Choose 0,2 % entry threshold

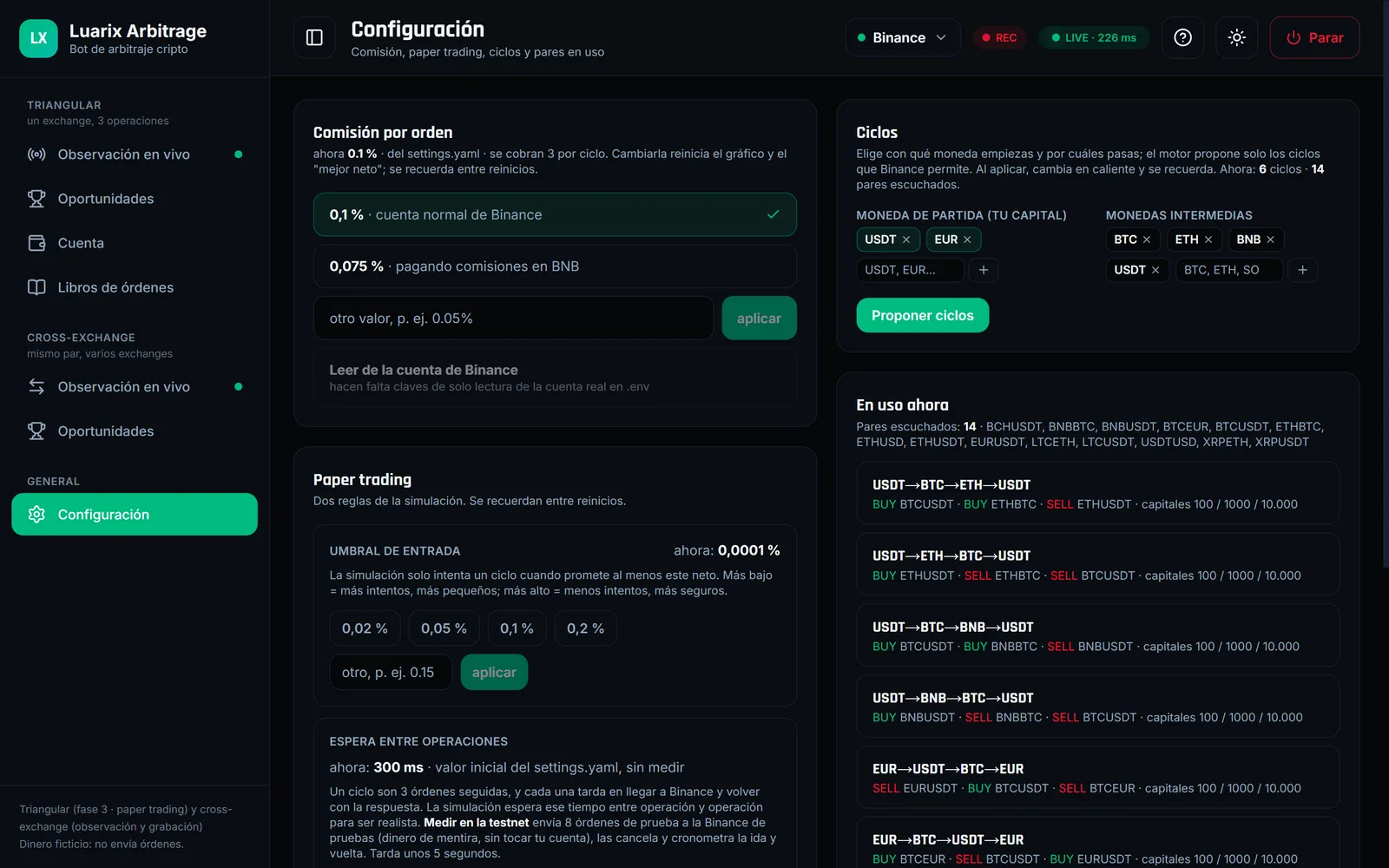(x=585, y=628)
